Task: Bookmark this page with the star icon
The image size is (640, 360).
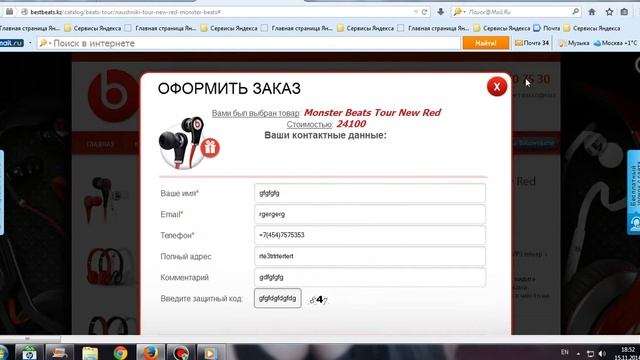Action: (609, 12)
